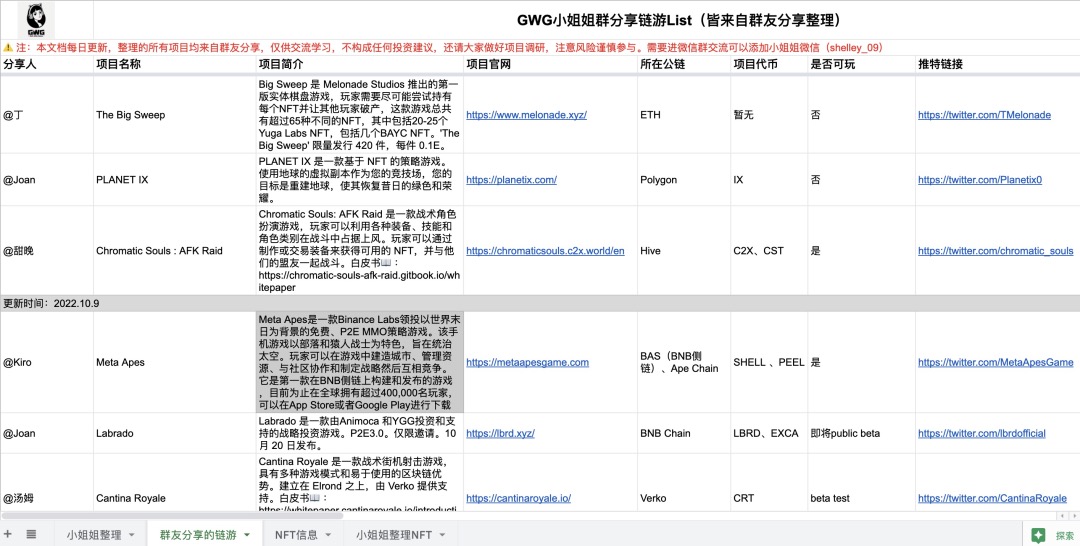This screenshot has width=1080, height=546.
Task: Select the sharer cell '@丁'
Action: click(x=47, y=115)
